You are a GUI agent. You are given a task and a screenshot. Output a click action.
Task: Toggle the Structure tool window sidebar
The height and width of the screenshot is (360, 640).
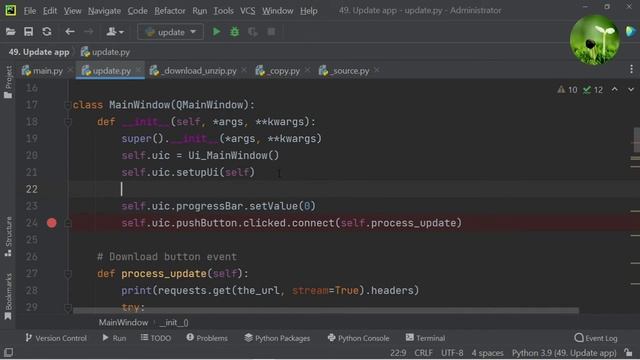point(8,236)
